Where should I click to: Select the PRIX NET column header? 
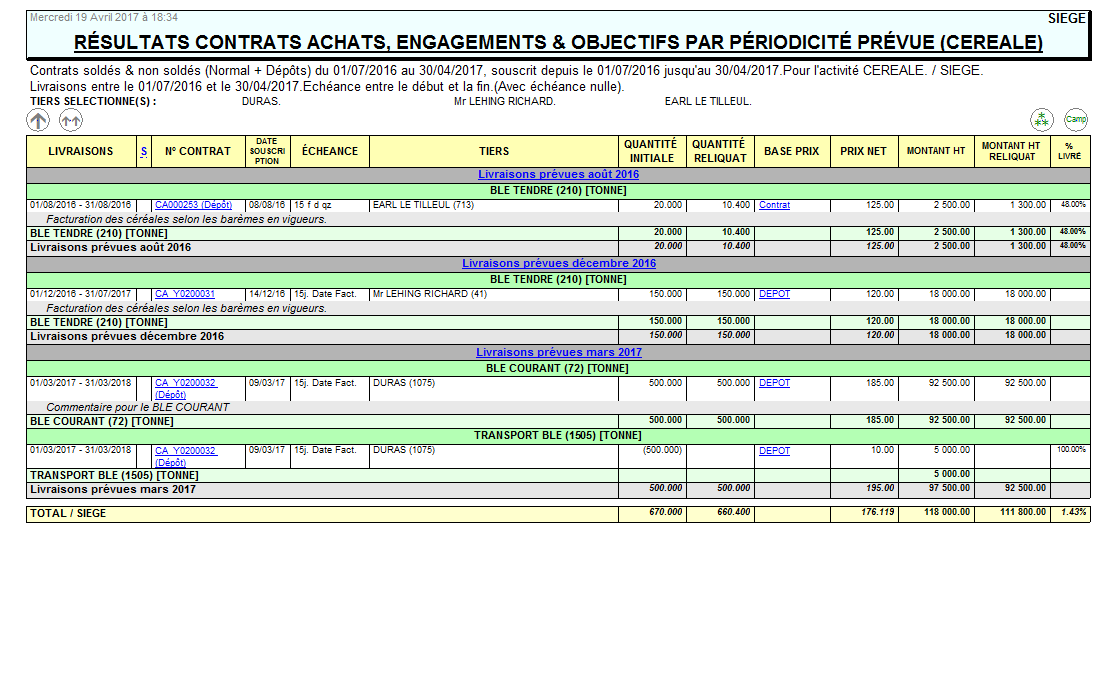point(861,151)
